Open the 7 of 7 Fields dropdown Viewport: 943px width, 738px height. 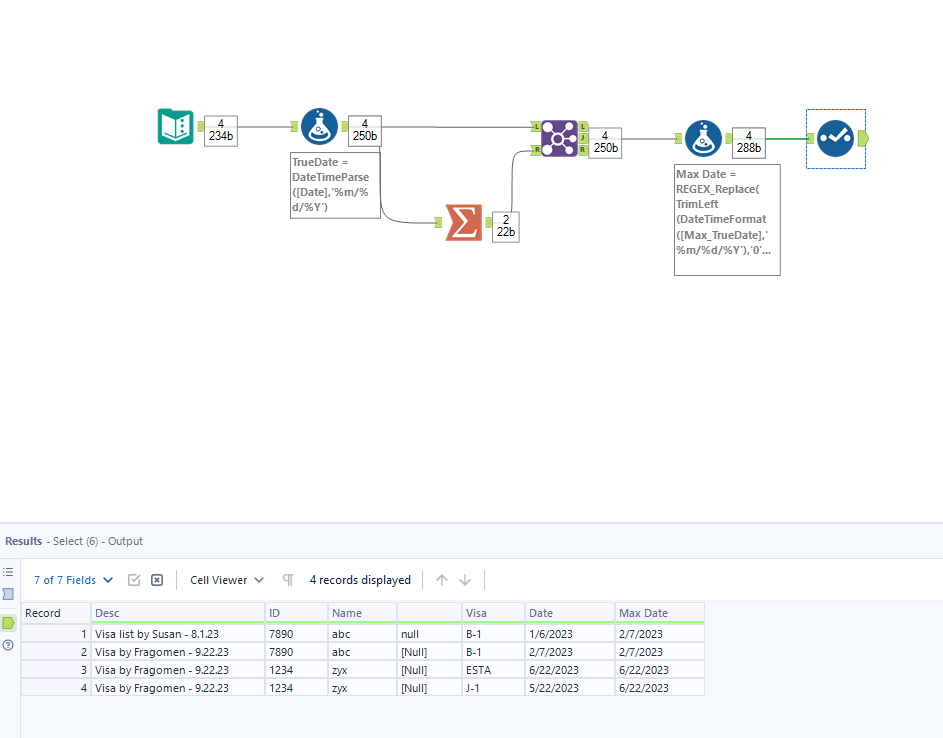73,580
